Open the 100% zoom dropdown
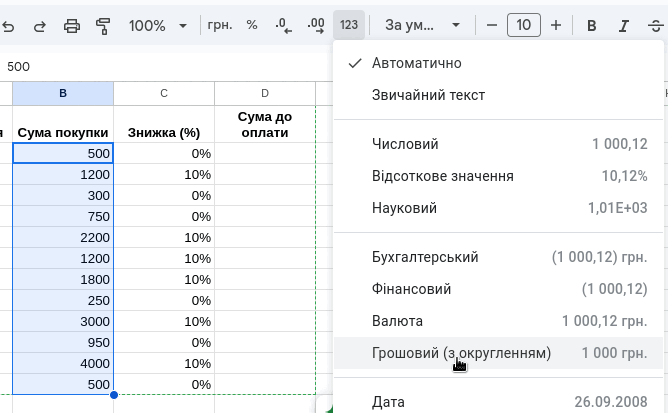The image size is (668, 413). click(x=158, y=26)
